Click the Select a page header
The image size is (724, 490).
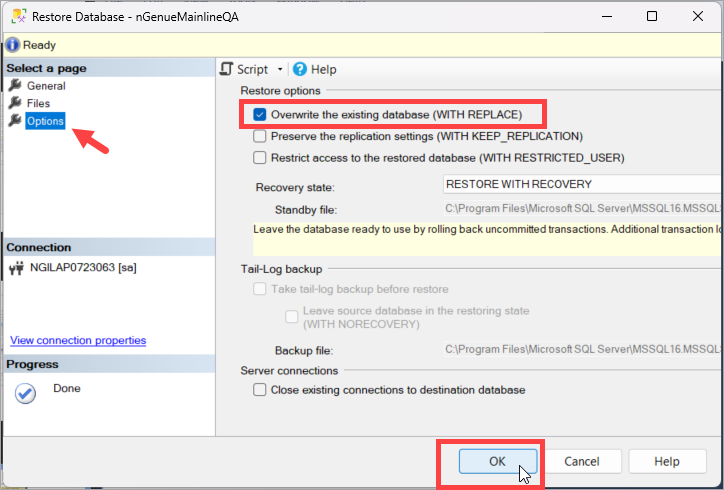tap(109, 68)
